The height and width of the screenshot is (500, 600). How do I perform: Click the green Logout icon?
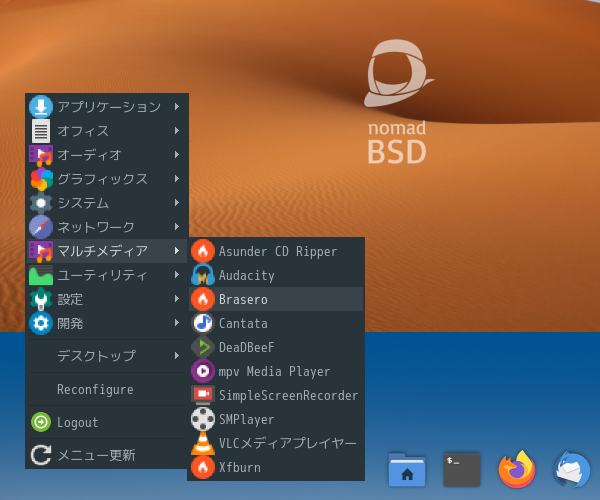41,422
